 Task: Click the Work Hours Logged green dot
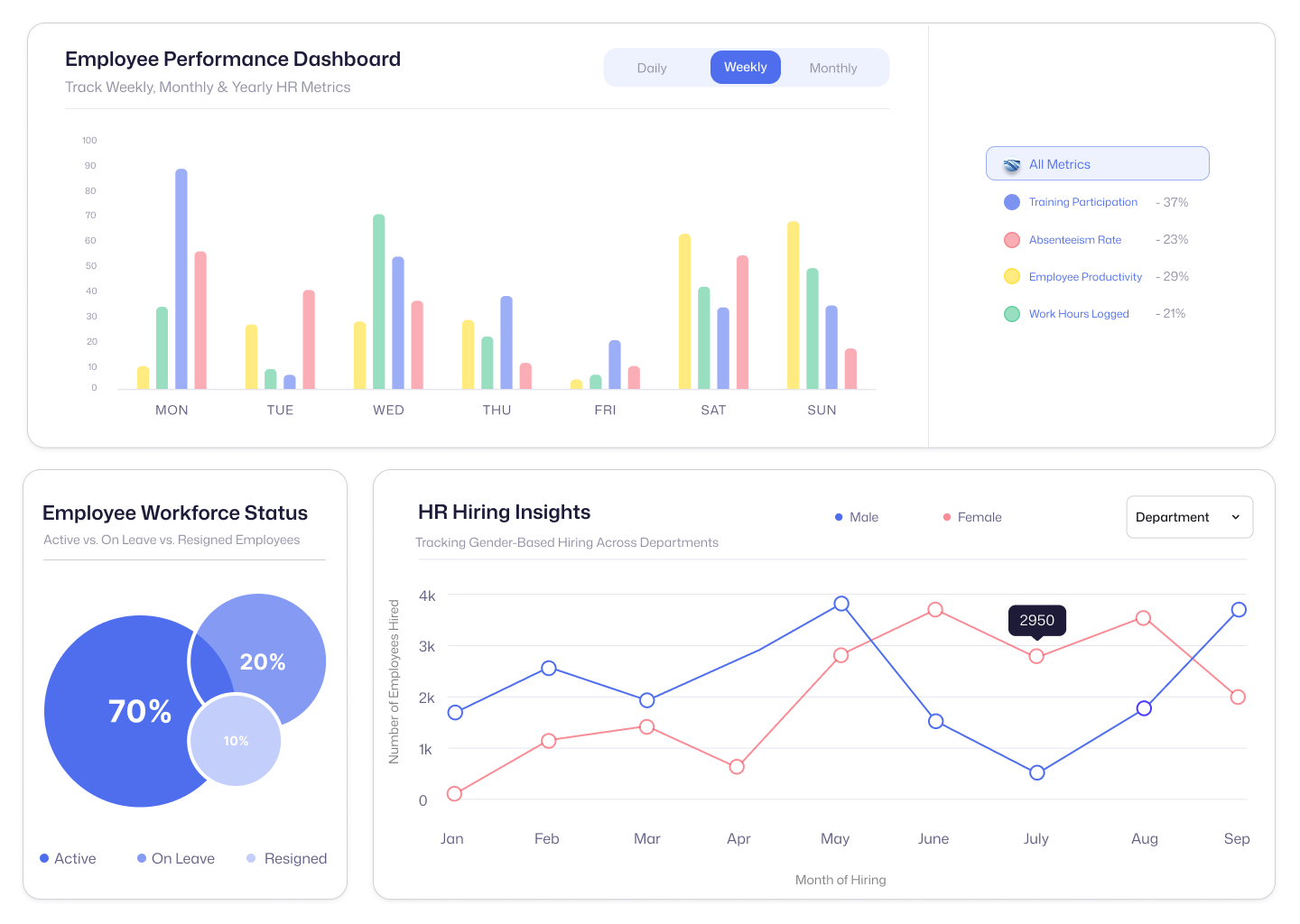click(x=1011, y=313)
